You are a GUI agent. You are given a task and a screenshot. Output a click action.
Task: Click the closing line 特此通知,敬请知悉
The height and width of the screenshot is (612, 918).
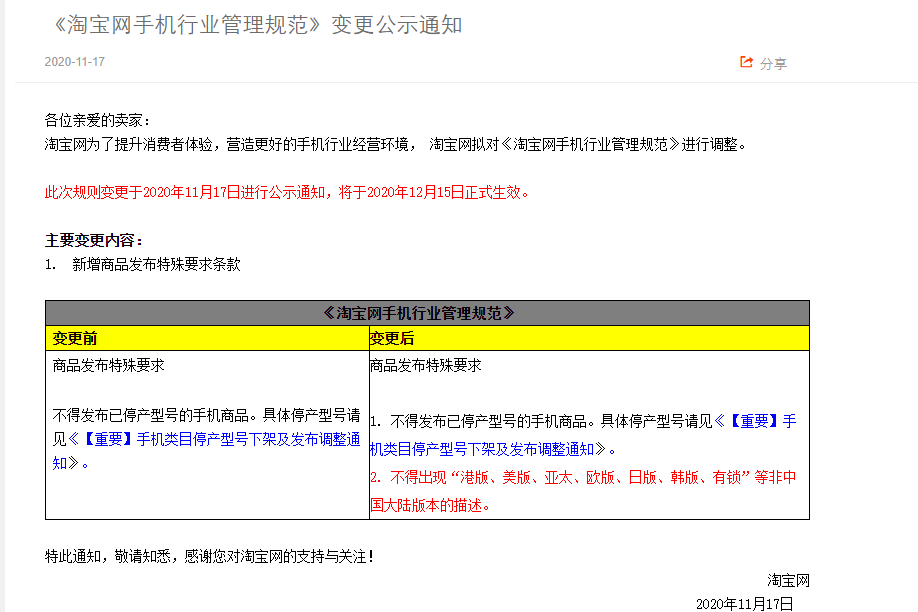click(x=209, y=556)
